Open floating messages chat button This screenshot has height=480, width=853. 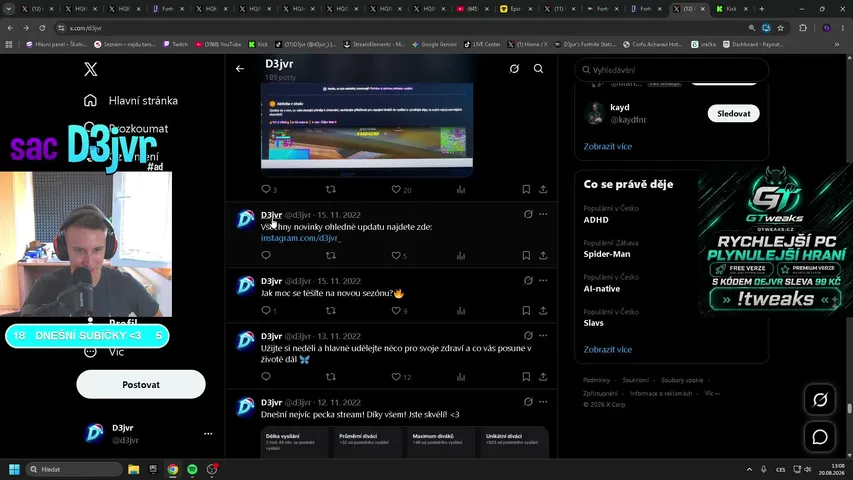pyautogui.click(x=820, y=436)
